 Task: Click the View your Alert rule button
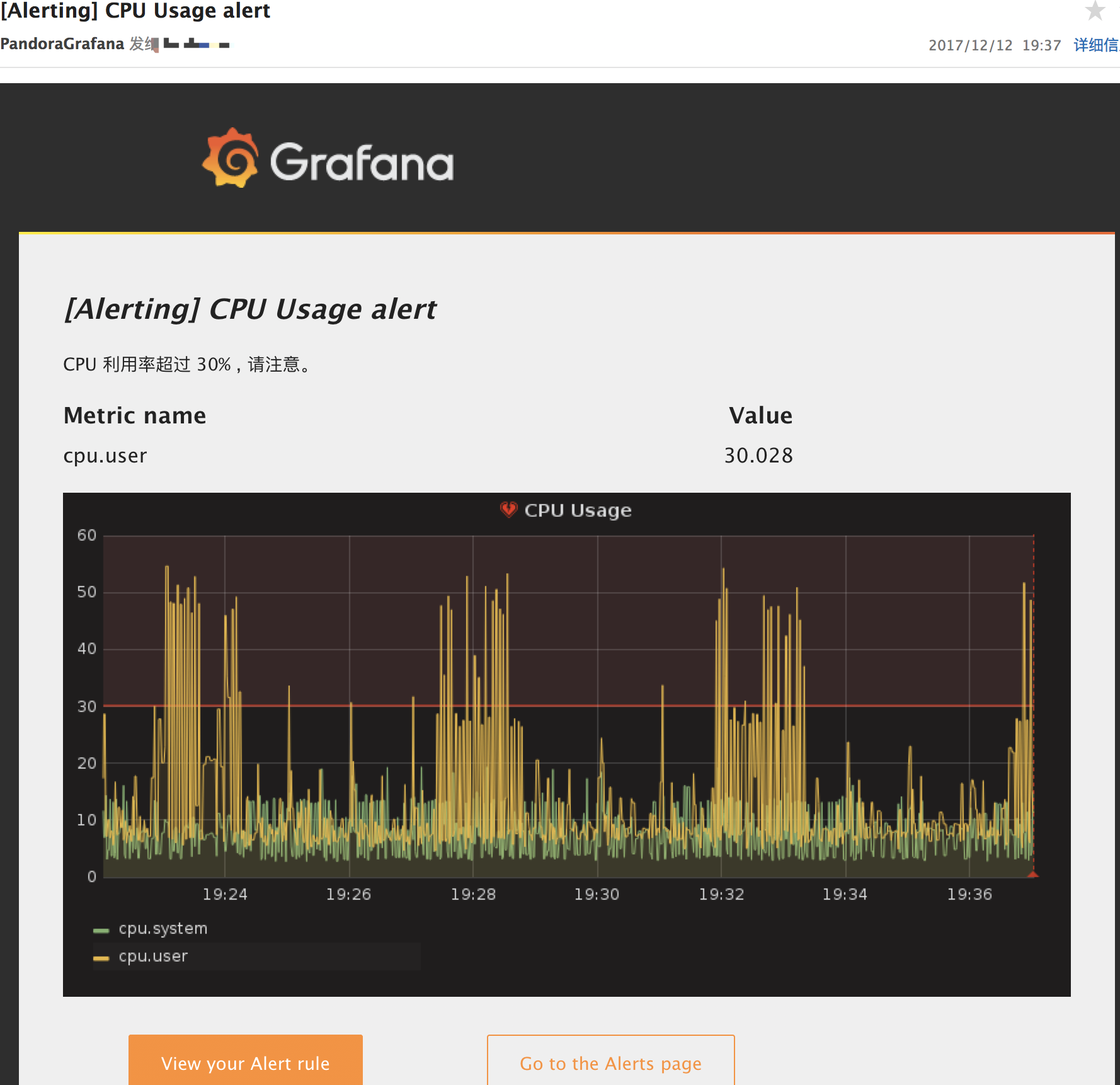[x=246, y=1062]
